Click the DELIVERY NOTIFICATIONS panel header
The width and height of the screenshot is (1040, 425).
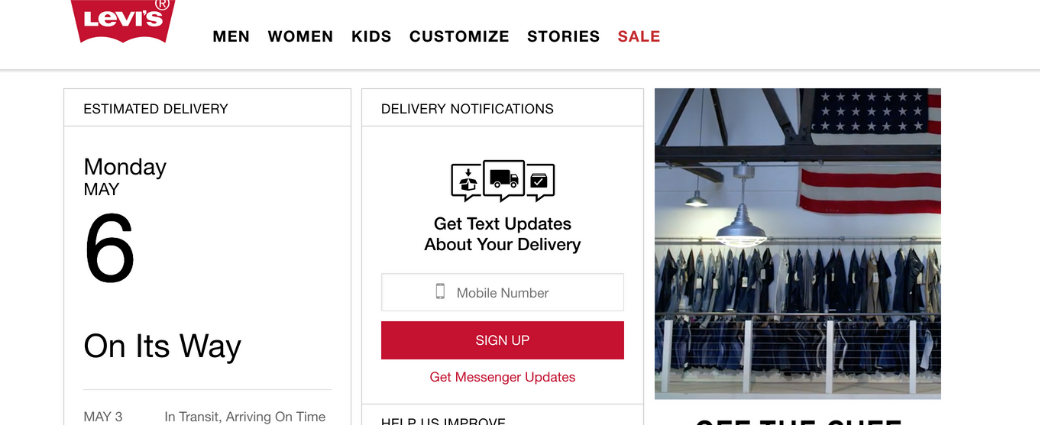467,109
